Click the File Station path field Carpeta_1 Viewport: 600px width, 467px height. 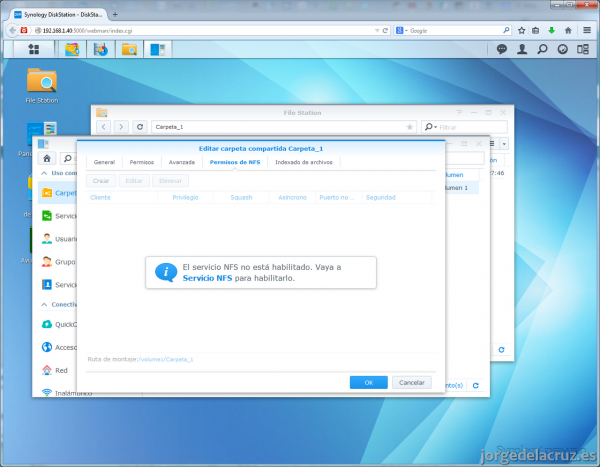[x=283, y=127]
